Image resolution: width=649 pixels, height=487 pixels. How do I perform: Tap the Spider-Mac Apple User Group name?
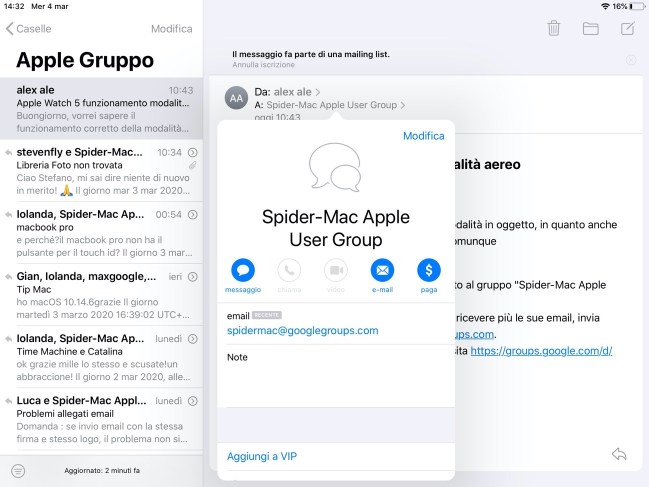336,228
